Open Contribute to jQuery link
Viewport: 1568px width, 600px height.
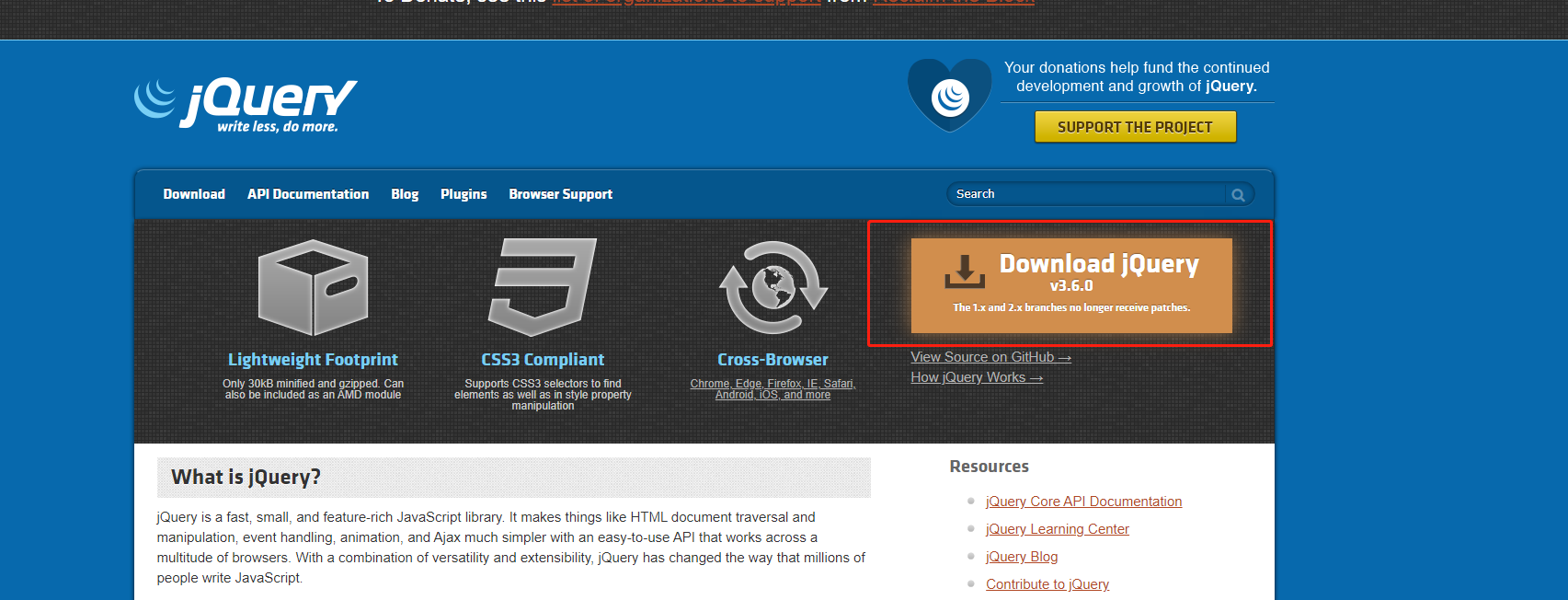tap(1047, 584)
